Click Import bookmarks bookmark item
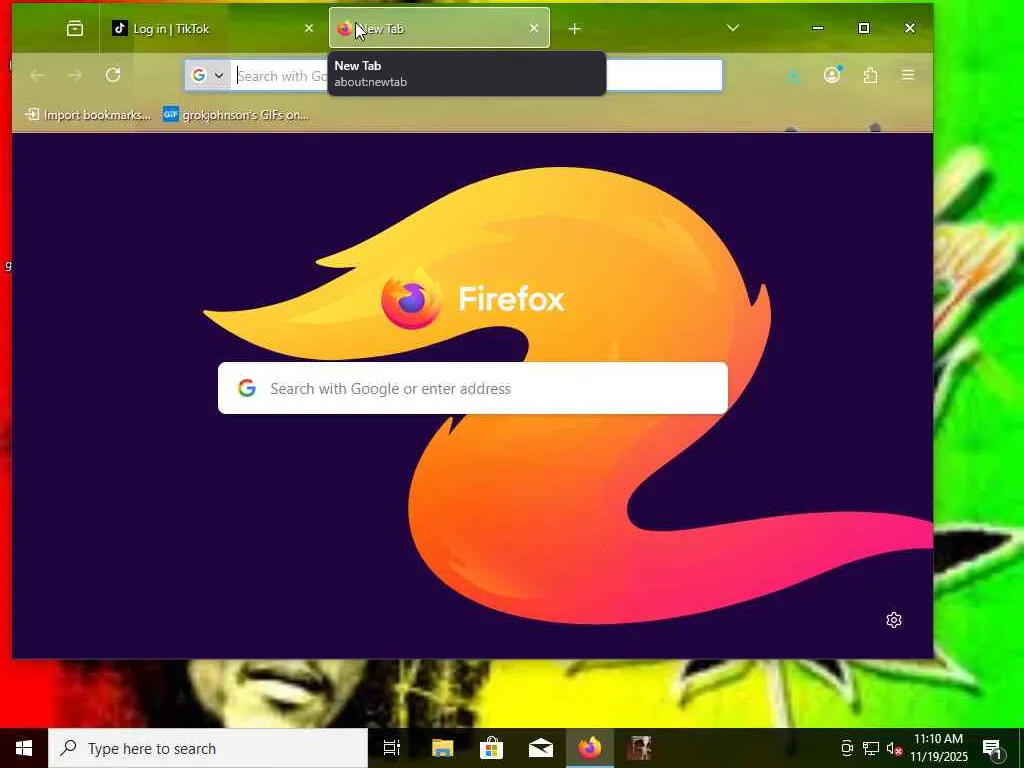 88,115
